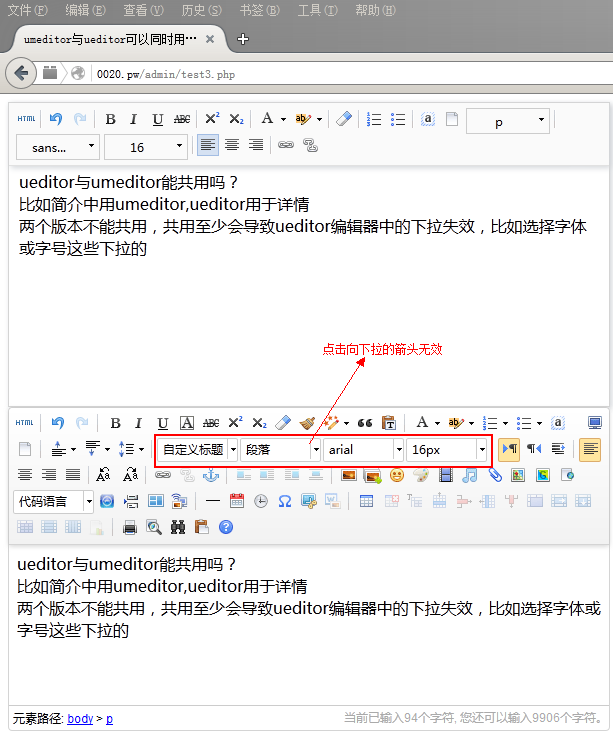613x735 pixels.
Task: Click preview magnifier icon in ueditor
Action: click(x=154, y=527)
